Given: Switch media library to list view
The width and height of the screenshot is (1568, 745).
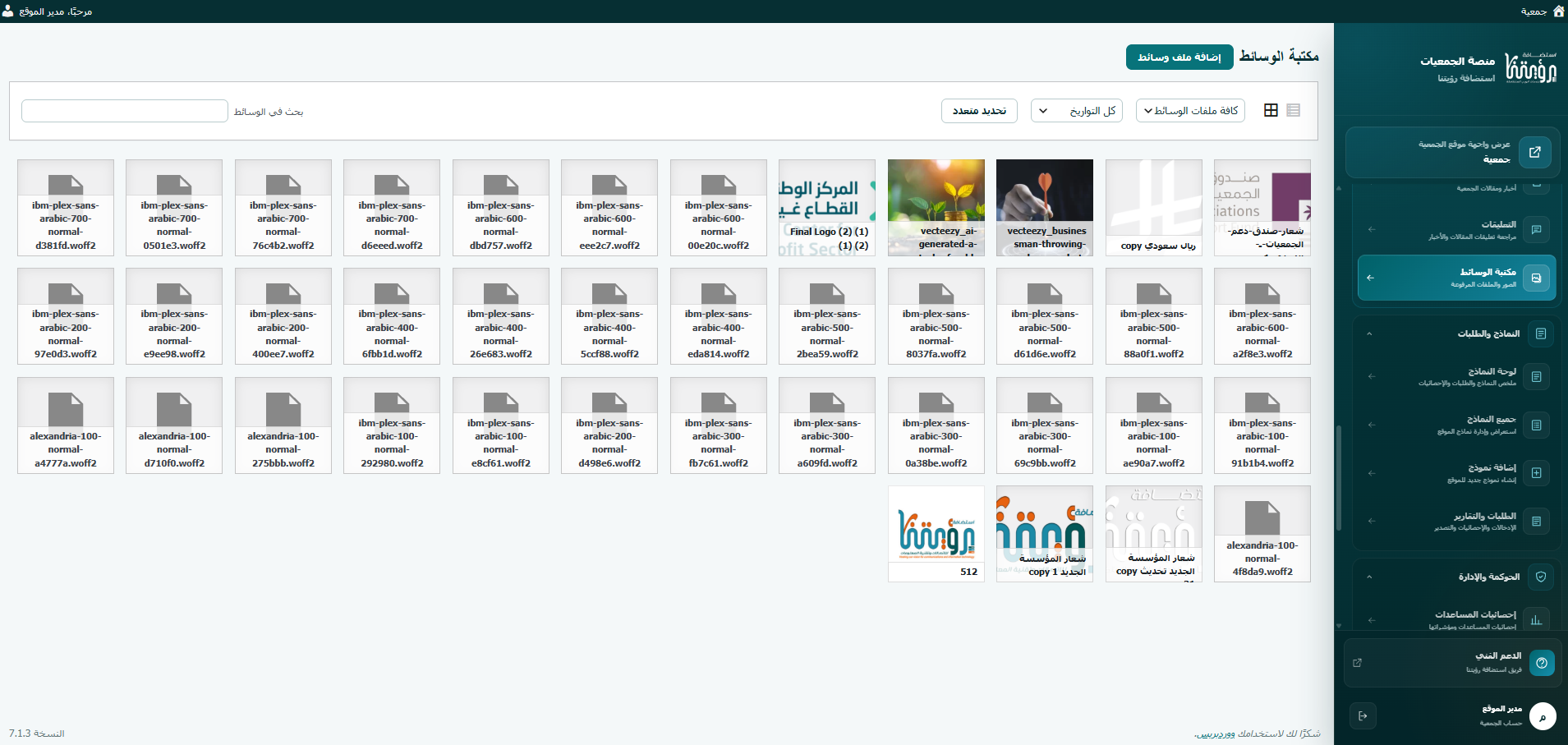Looking at the screenshot, I should pos(1294,110).
